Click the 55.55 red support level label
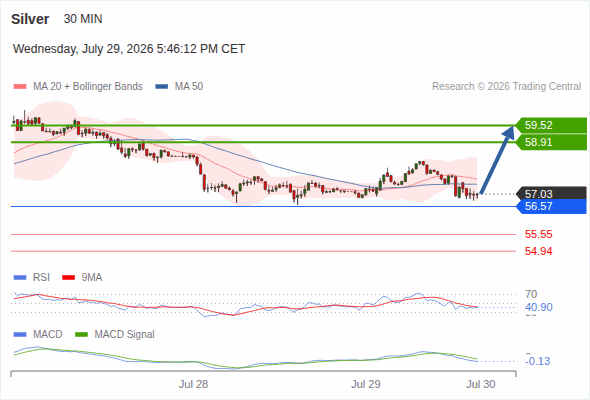The image size is (590, 400). coord(538,234)
